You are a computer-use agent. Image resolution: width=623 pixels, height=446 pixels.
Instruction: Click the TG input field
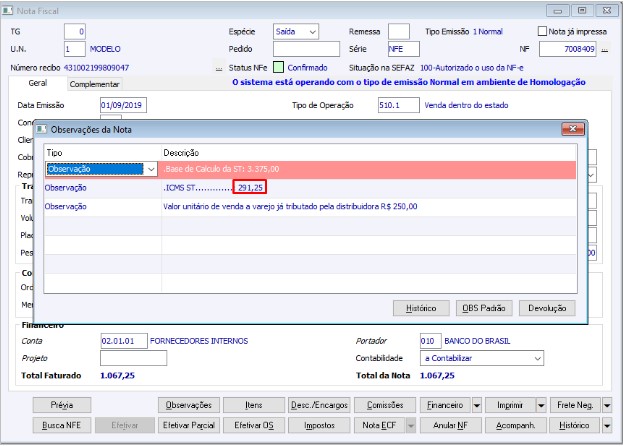75,32
